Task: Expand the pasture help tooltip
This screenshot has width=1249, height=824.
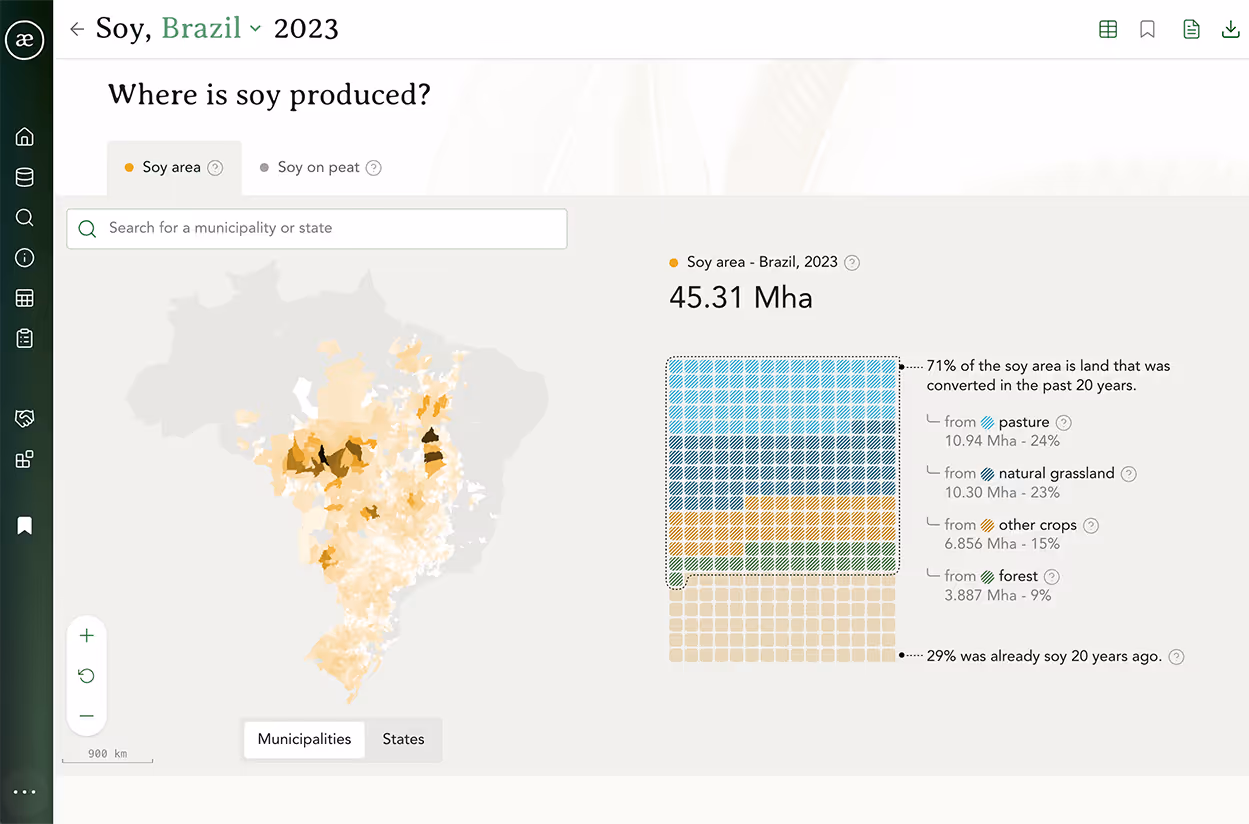Action: pos(1063,422)
